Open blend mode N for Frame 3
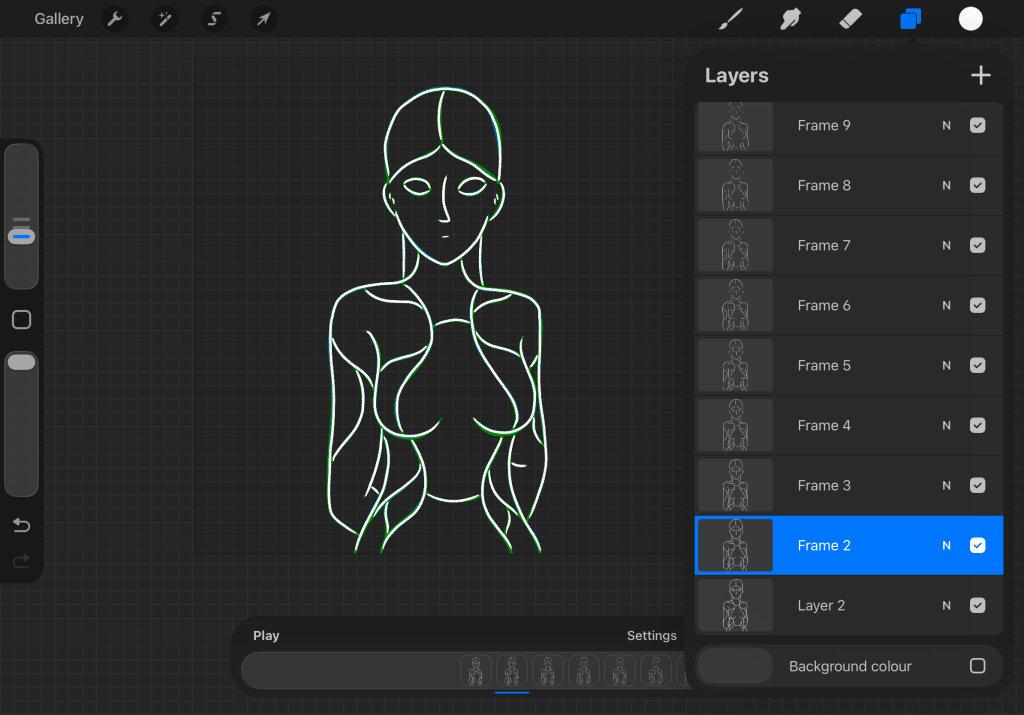 (946, 486)
